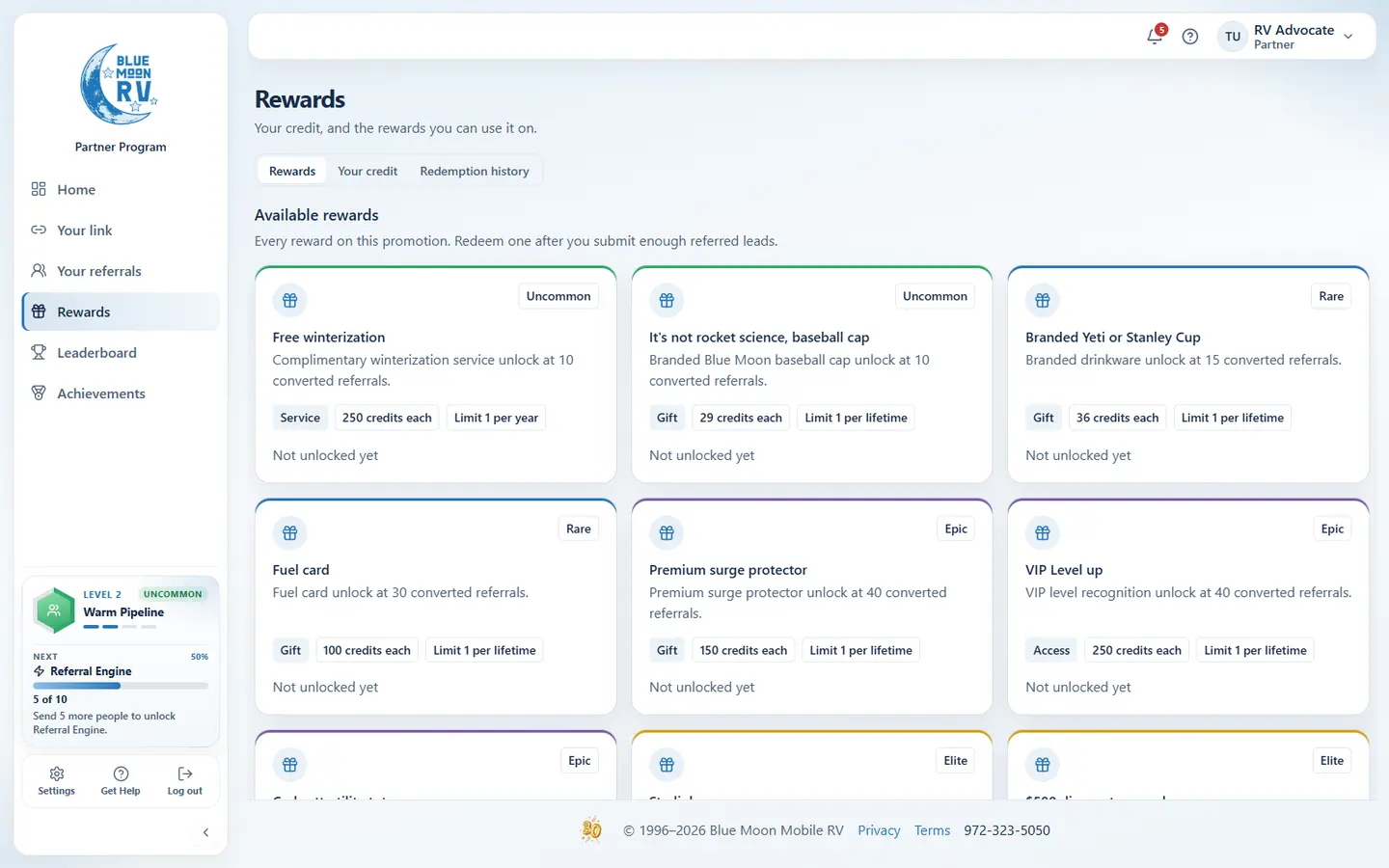Click the "100 credits each" tag
The image size is (1389, 868).
[x=367, y=650]
